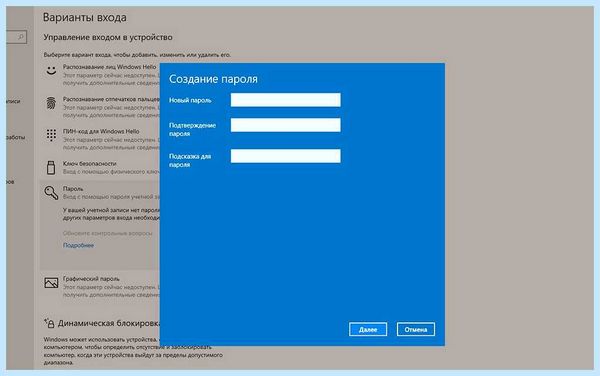Click the 'Новый пароль' label
Image resolution: width=600 pixels, height=376 pixels.
190,100
